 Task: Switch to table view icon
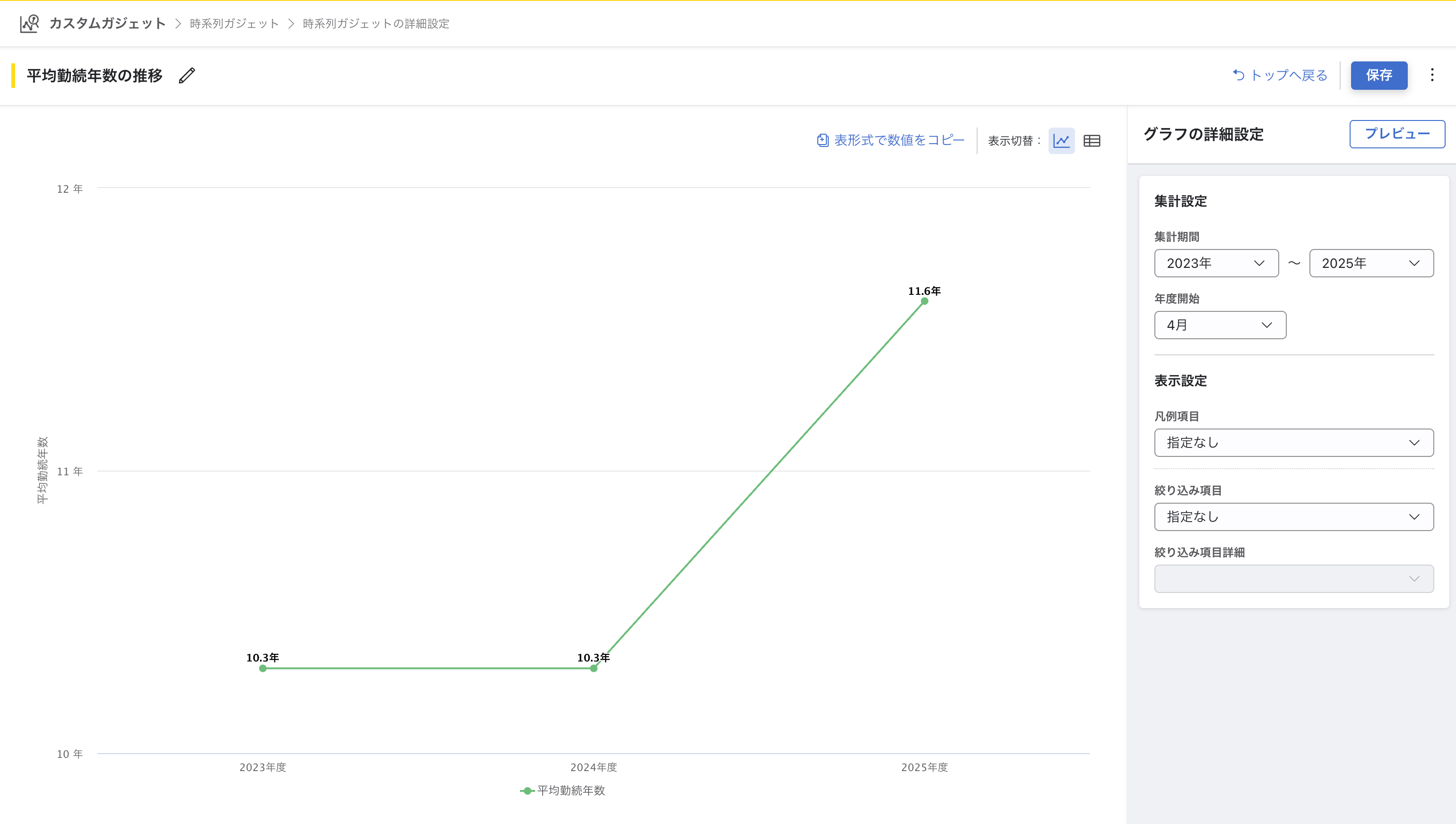[x=1092, y=140]
